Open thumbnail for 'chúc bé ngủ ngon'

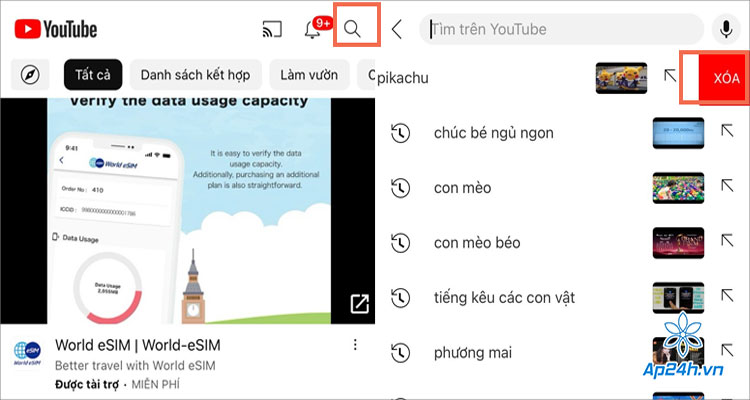tap(678, 133)
